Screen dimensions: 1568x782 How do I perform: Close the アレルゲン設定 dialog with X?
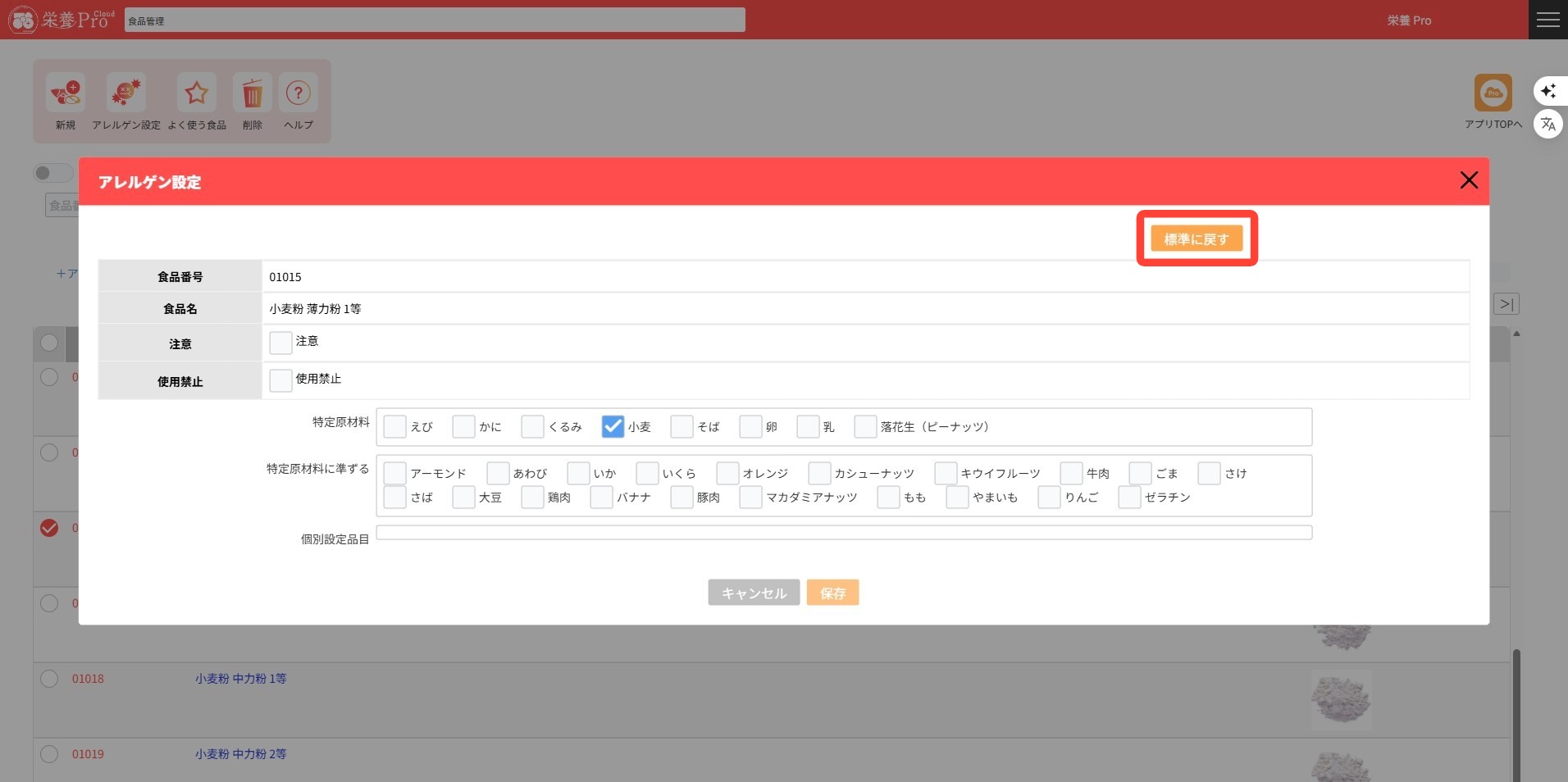click(1468, 180)
